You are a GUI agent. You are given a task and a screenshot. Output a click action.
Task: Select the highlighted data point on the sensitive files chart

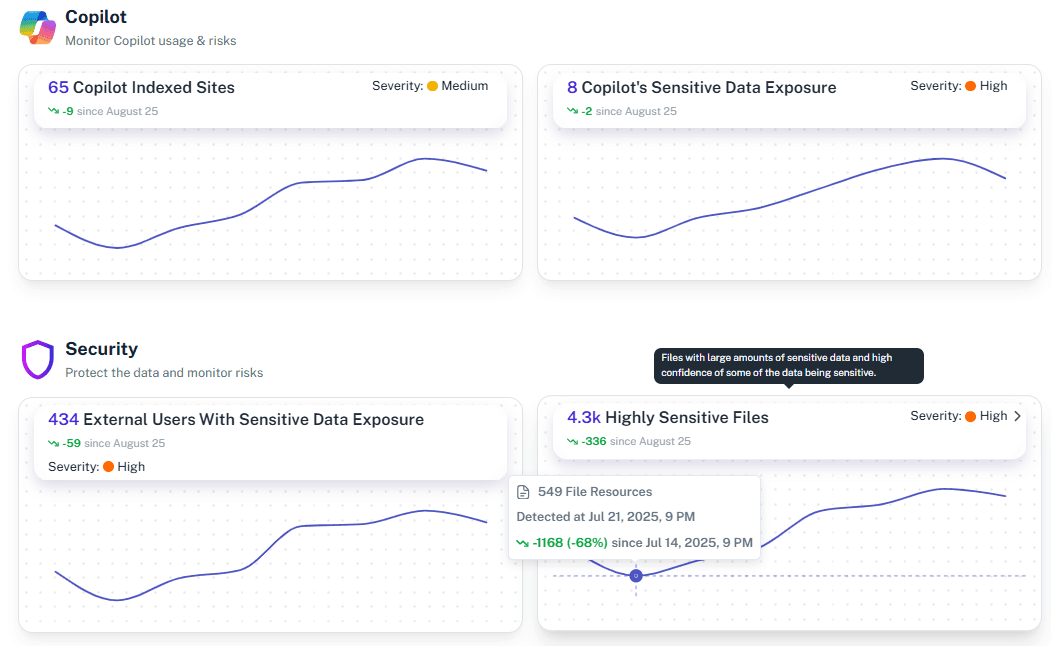(x=636, y=576)
